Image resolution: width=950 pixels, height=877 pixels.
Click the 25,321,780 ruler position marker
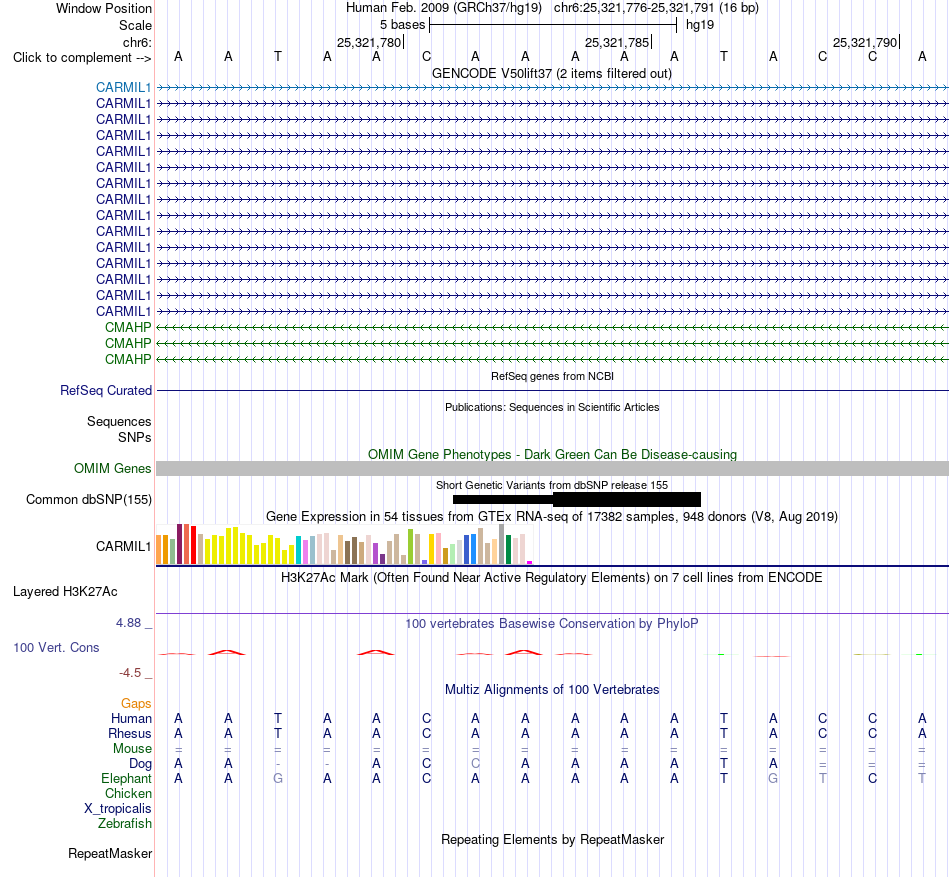pyautogui.click(x=370, y=42)
